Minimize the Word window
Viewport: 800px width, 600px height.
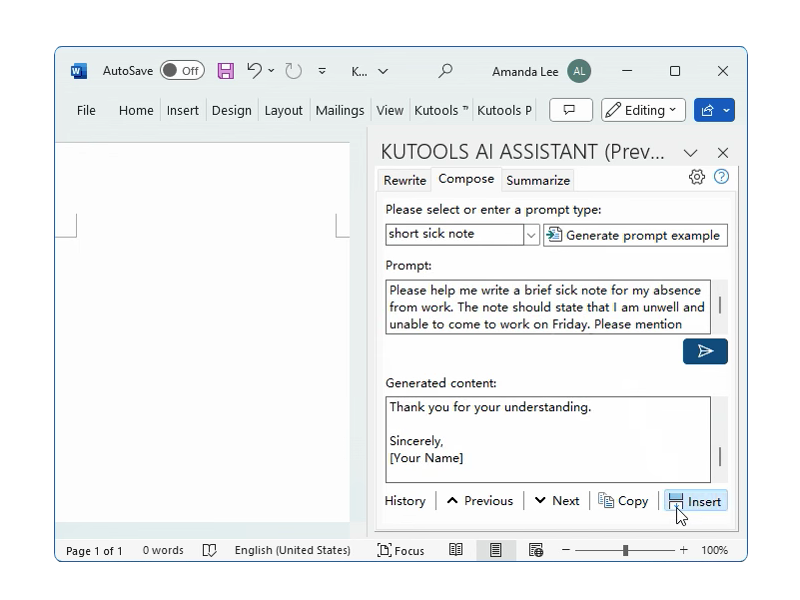pyautogui.click(x=627, y=71)
